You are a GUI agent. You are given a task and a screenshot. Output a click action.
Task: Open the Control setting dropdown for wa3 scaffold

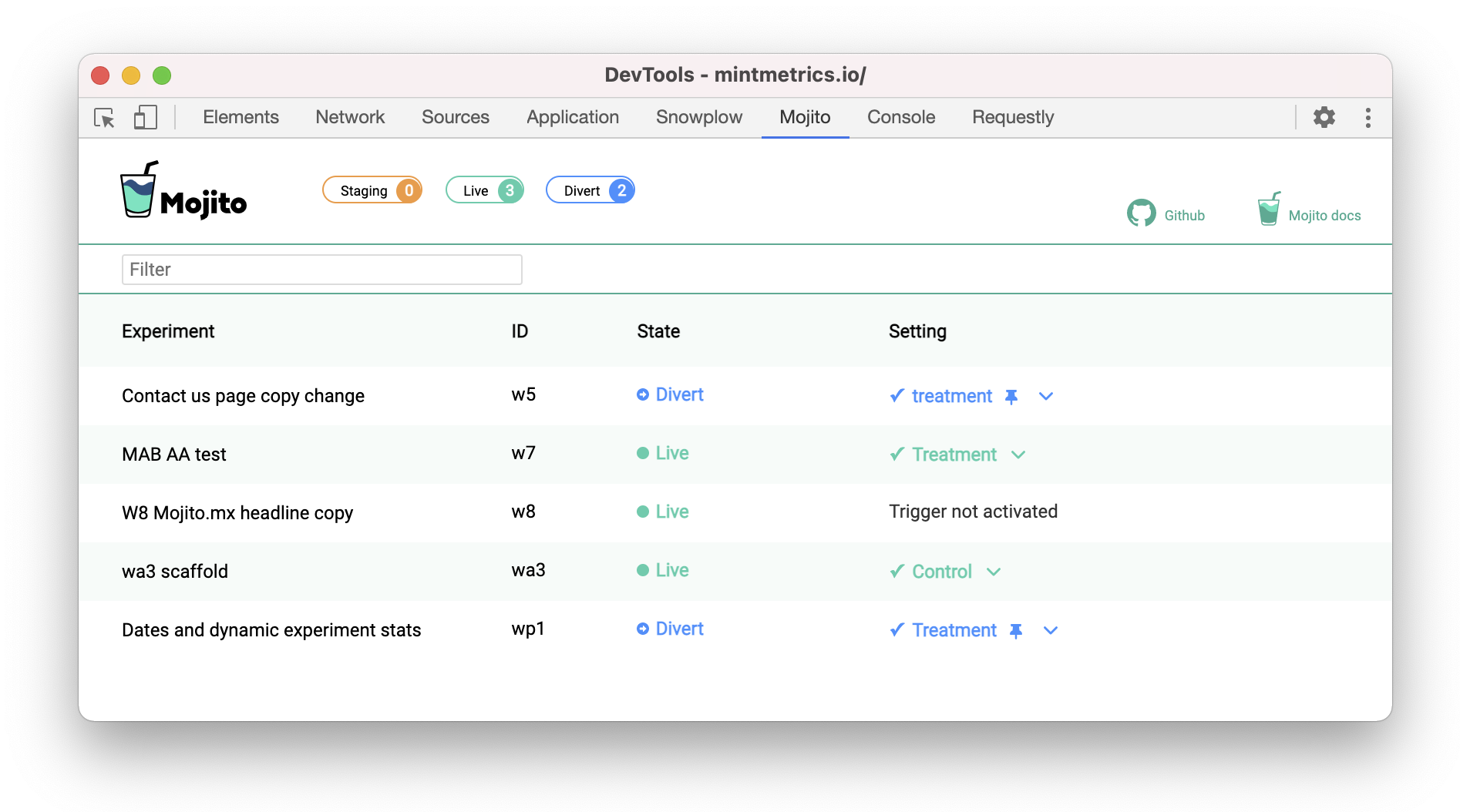click(994, 572)
